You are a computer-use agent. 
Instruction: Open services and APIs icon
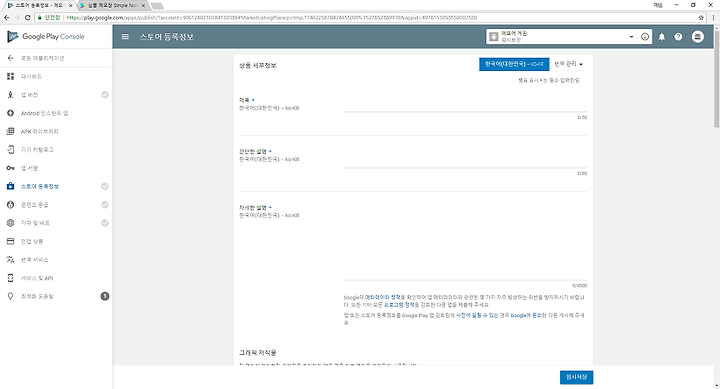[11, 278]
